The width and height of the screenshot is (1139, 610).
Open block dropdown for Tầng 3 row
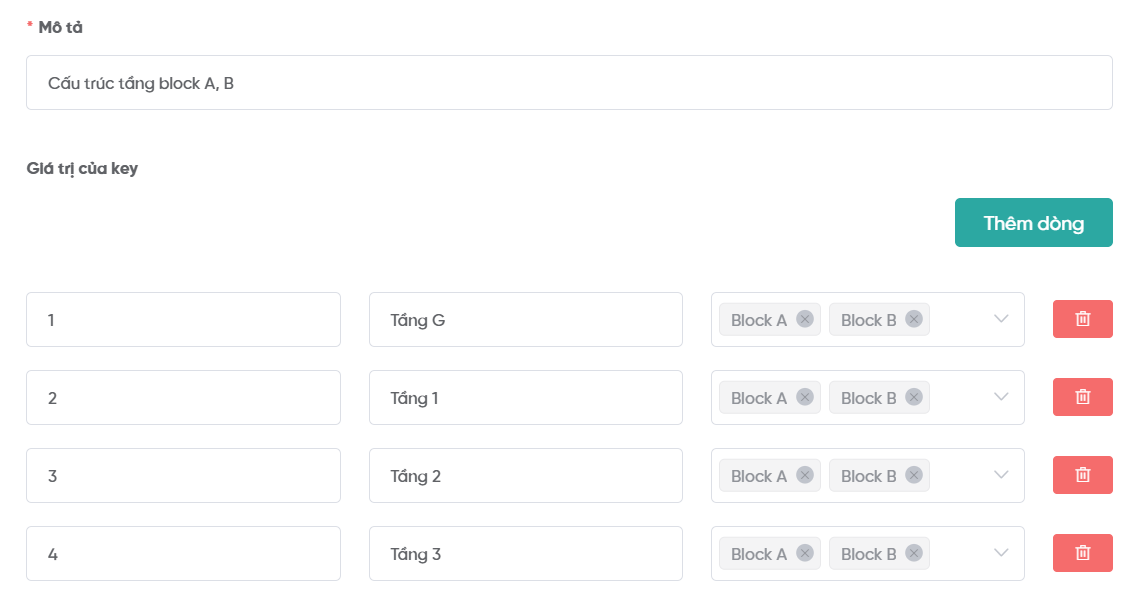click(1002, 553)
